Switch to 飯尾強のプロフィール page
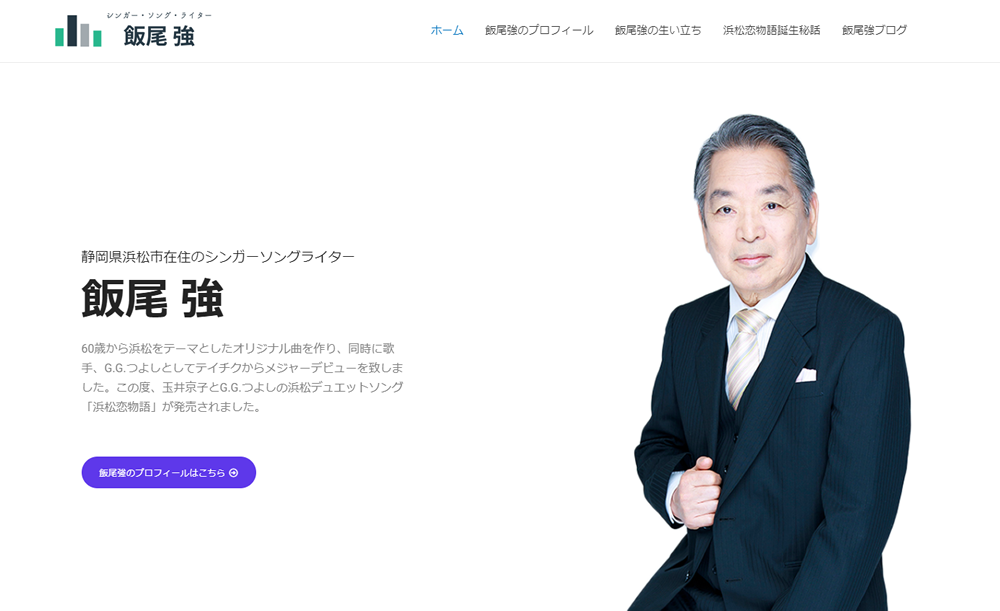Viewport: 1000px width, 611px height. click(x=537, y=30)
